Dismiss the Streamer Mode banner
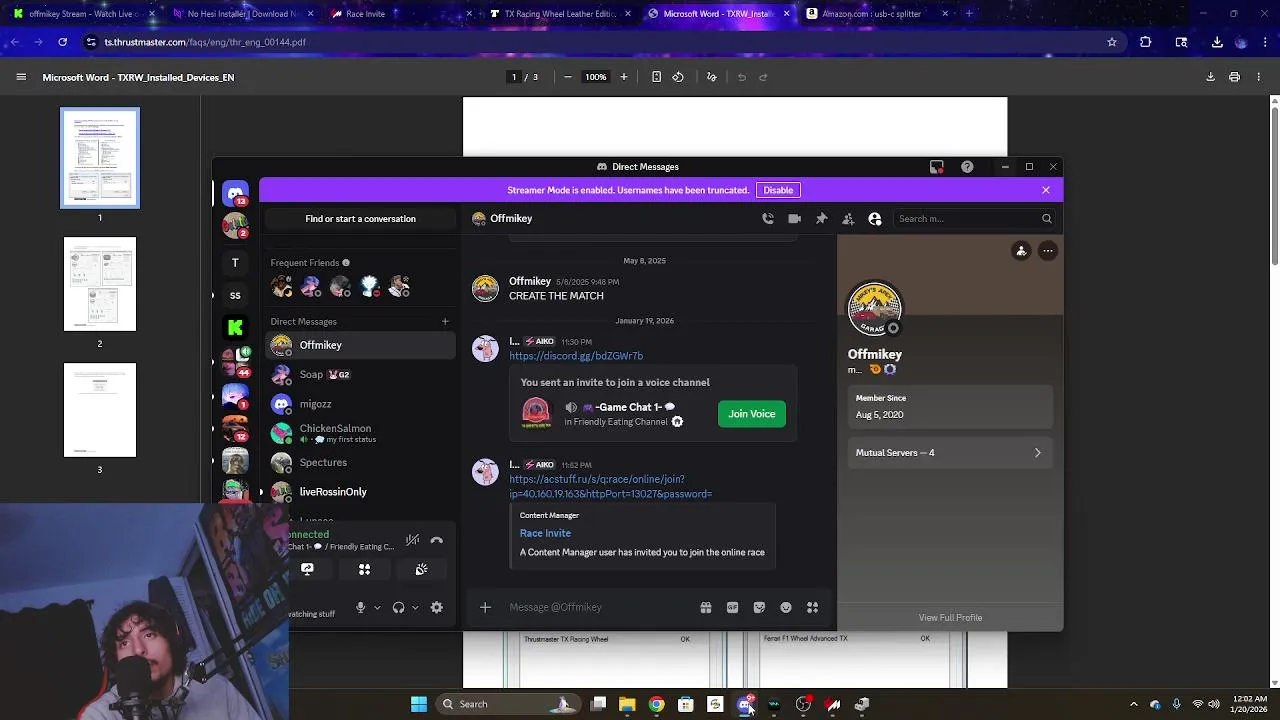Image resolution: width=1280 pixels, height=720 pixels. [1046, 190]
